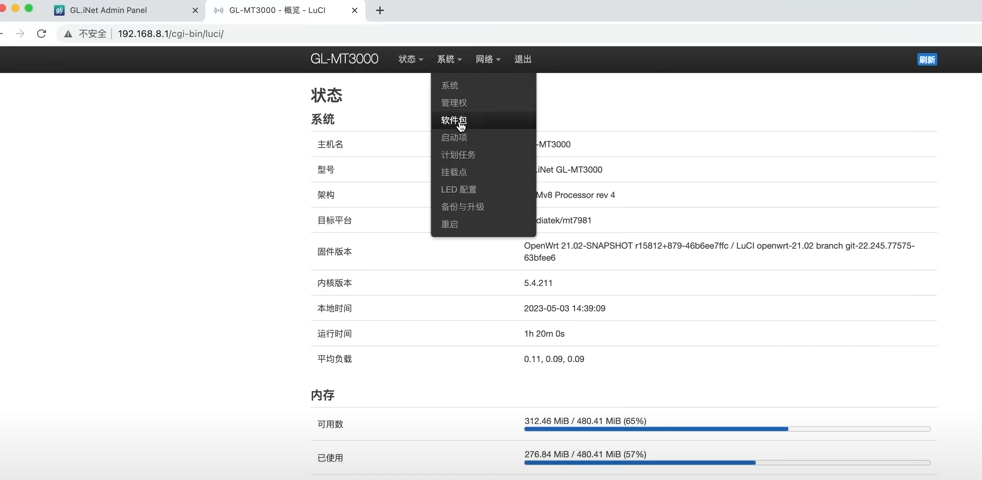Viewport: 982px width, 480px height.
Task: Click the green macOS window button
Action: [x=29, y=8]
